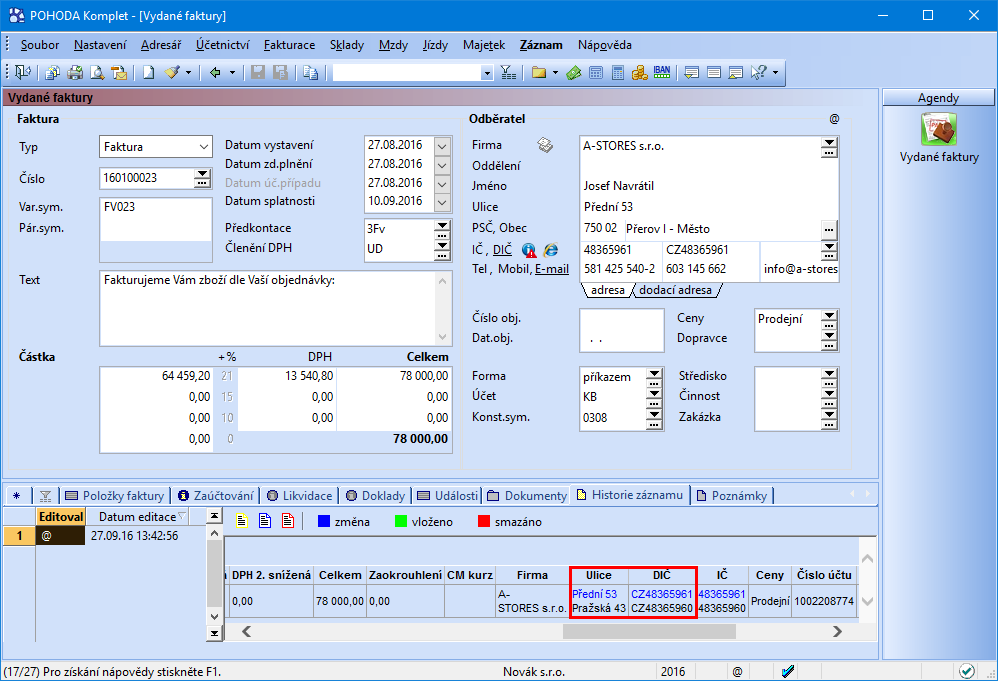
Task: Click the green check circle status icon
Action: tap(966, 671)
